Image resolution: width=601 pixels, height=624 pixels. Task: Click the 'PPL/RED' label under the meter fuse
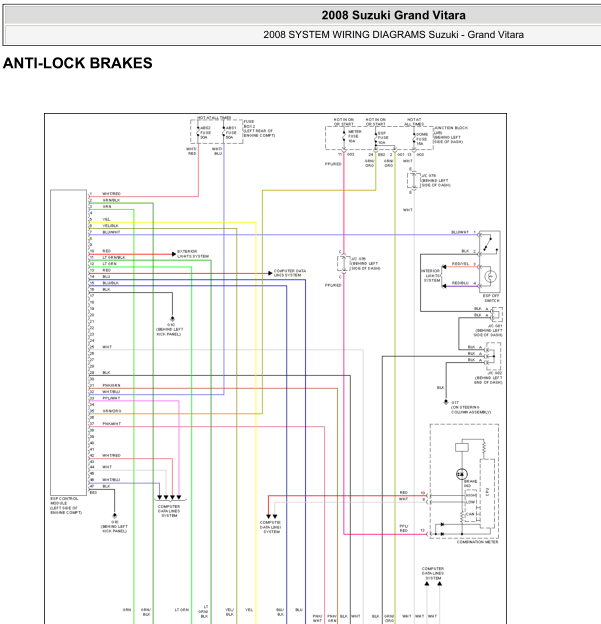pyautogui.click(x=333, y=164)
